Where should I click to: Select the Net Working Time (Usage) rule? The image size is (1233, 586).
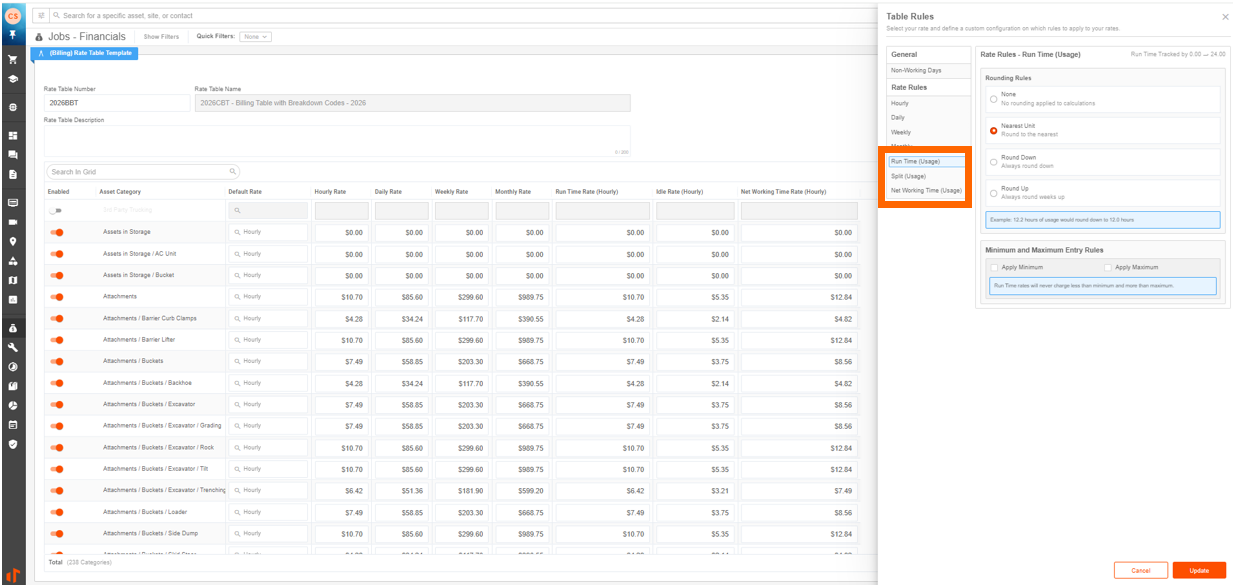point(927,190)
